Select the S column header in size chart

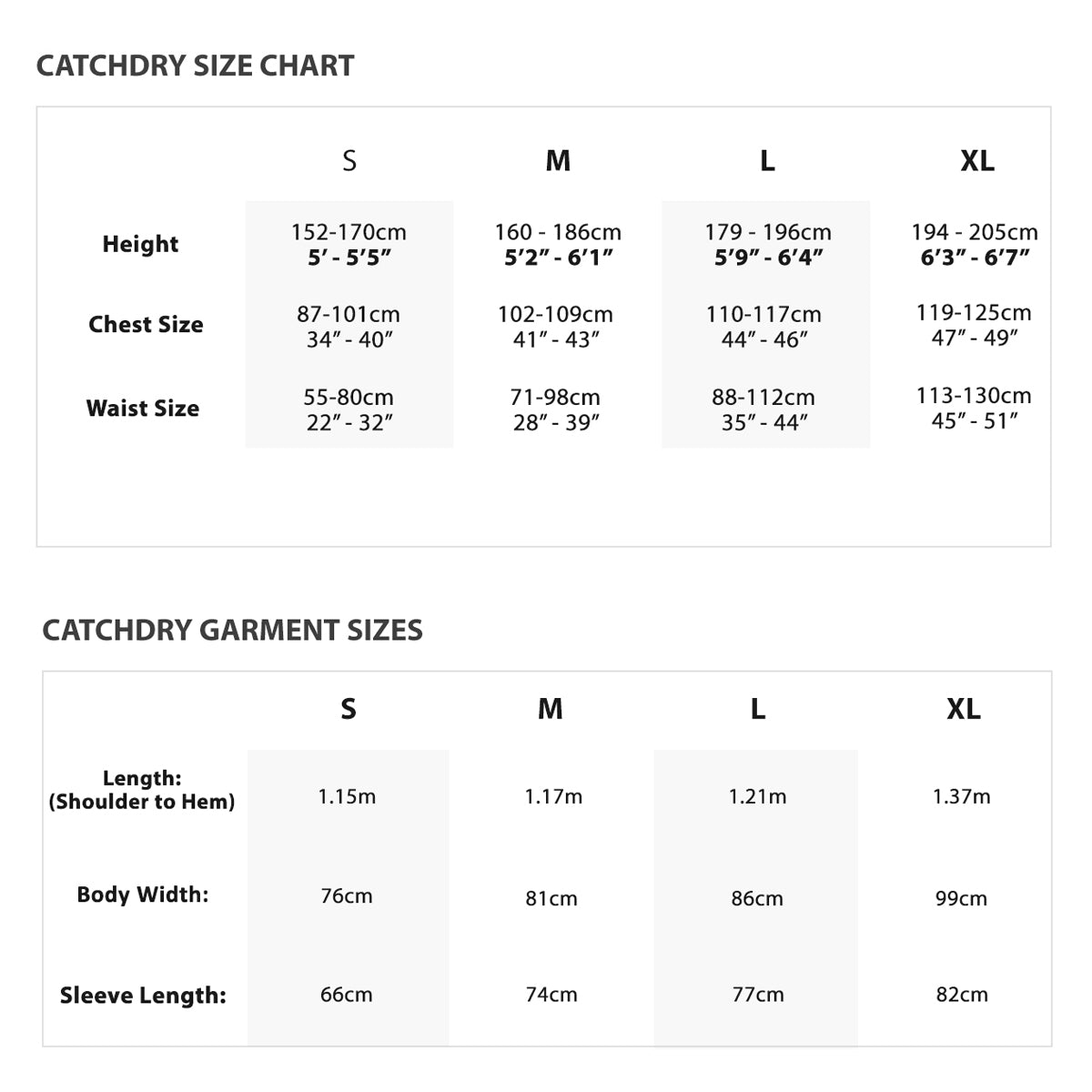349,161
